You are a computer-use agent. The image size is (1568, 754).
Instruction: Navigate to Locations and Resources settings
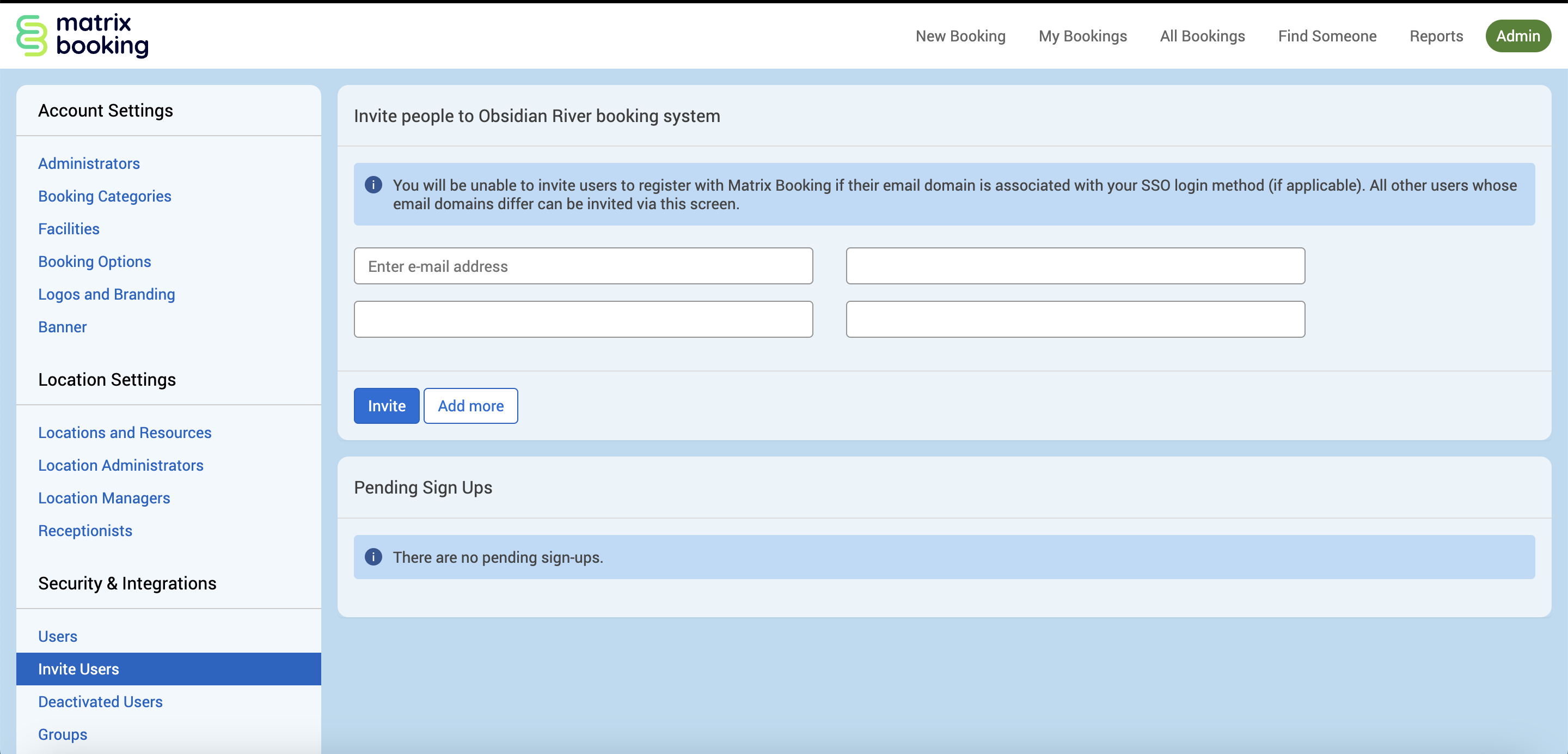click(125, 432)
